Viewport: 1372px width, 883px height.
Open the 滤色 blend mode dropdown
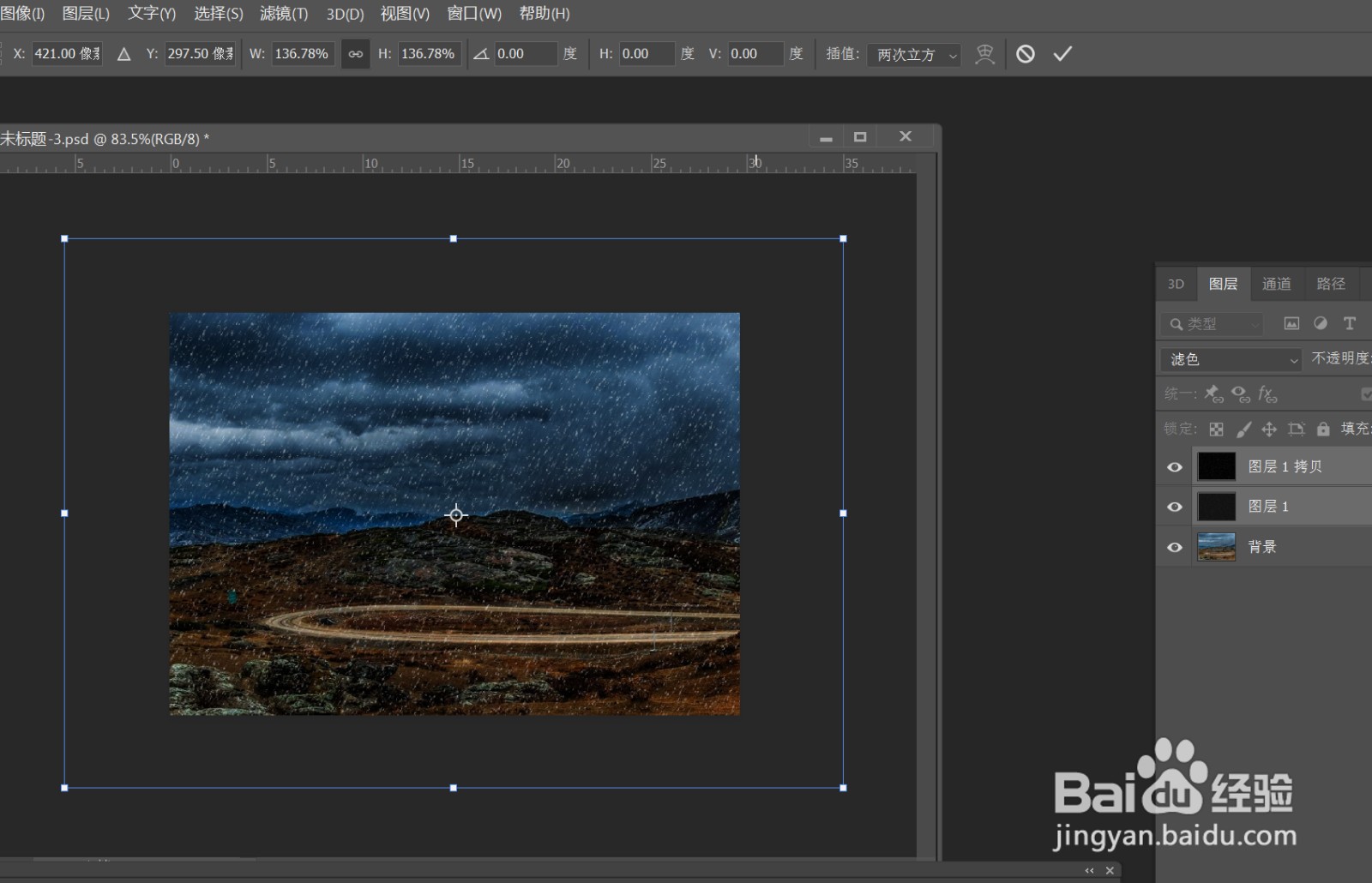point(1231,359)
